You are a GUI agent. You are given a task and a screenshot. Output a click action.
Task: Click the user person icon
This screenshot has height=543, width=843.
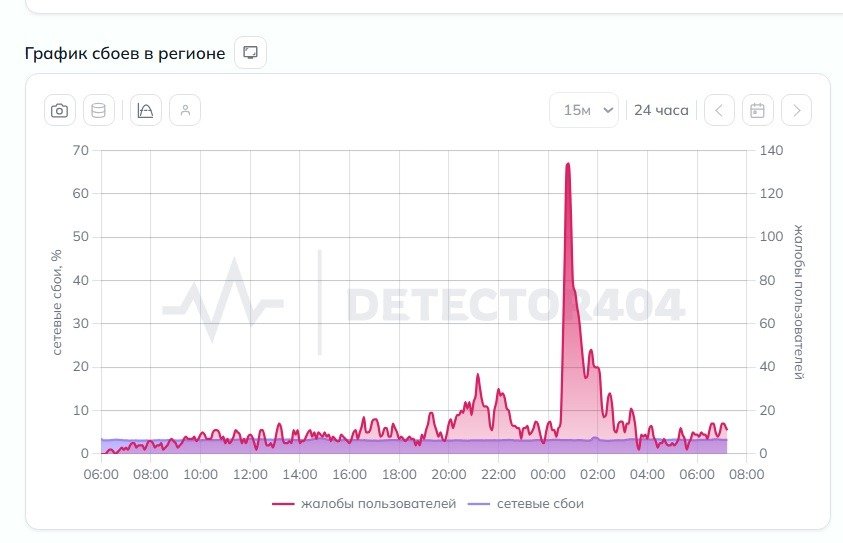coord(185,110)
